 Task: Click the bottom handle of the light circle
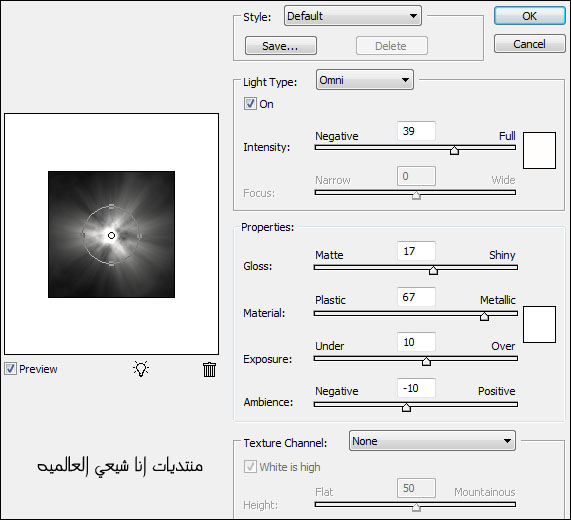[111, 264]
